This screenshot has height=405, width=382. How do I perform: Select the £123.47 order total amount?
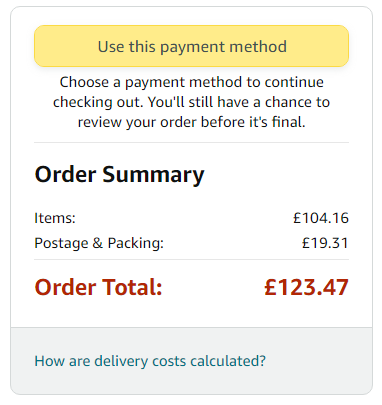[x=306, y=287]
